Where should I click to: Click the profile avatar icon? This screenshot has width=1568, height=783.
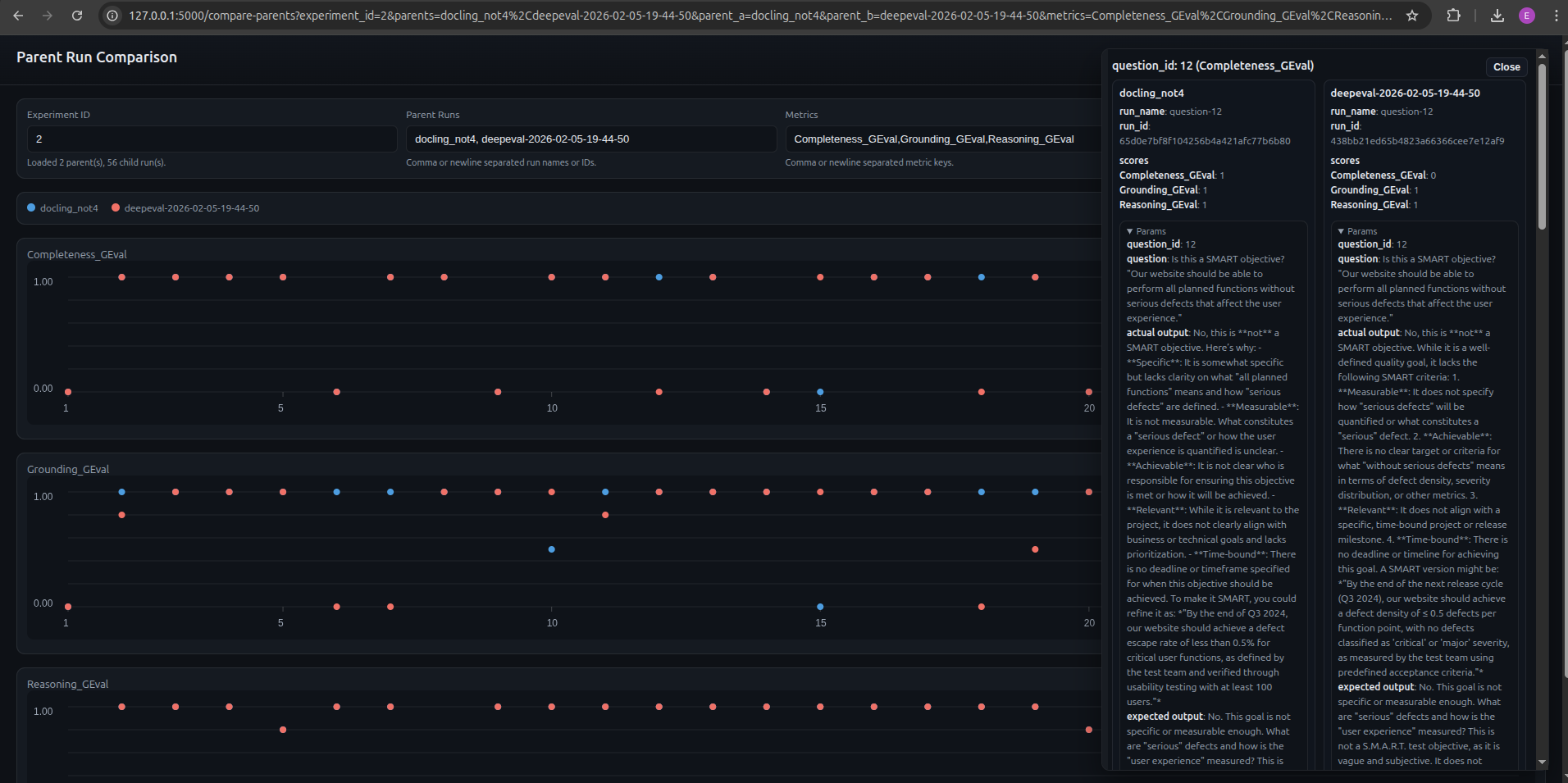tap(1526, 15)
